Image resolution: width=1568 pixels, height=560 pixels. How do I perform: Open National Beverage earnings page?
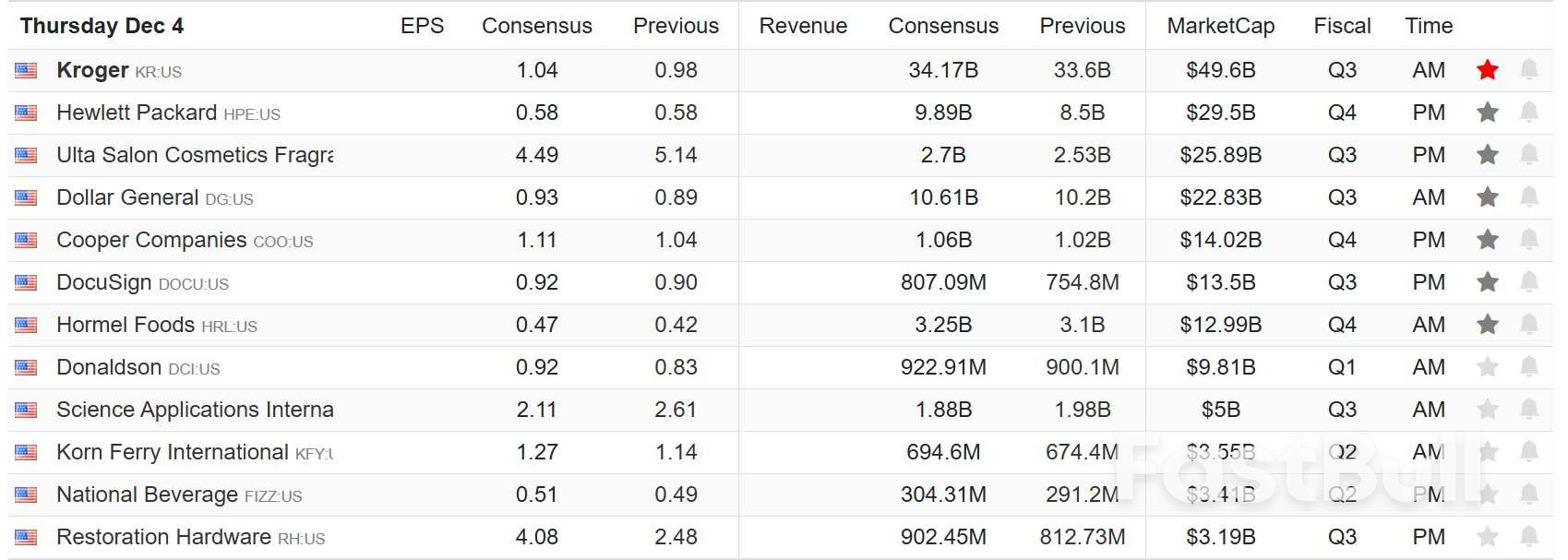coord(148,494)
